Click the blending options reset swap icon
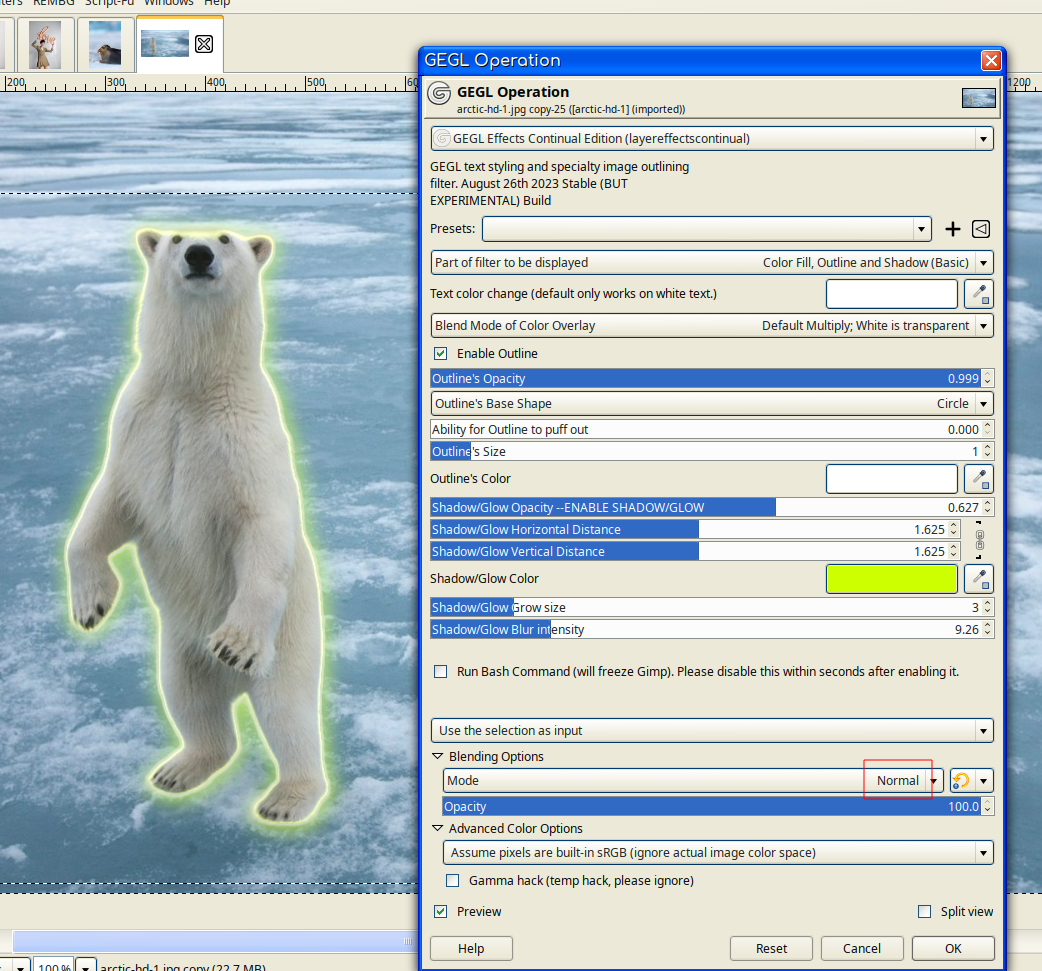 (x=961, y=780)
